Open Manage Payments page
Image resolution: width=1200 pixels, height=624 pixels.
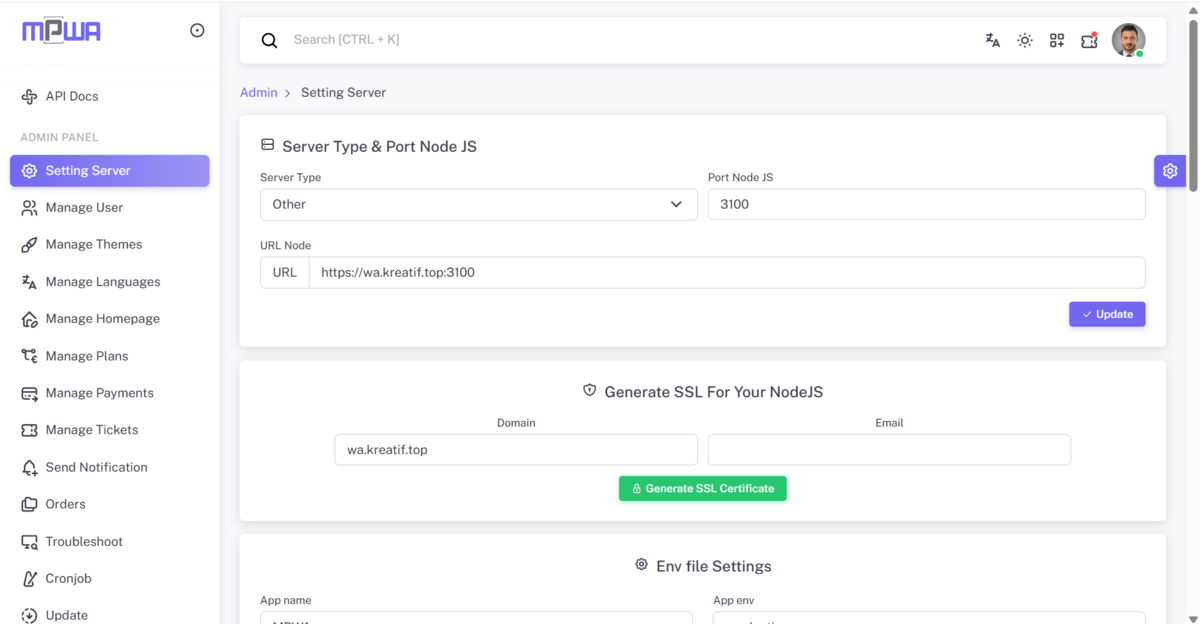110,393
